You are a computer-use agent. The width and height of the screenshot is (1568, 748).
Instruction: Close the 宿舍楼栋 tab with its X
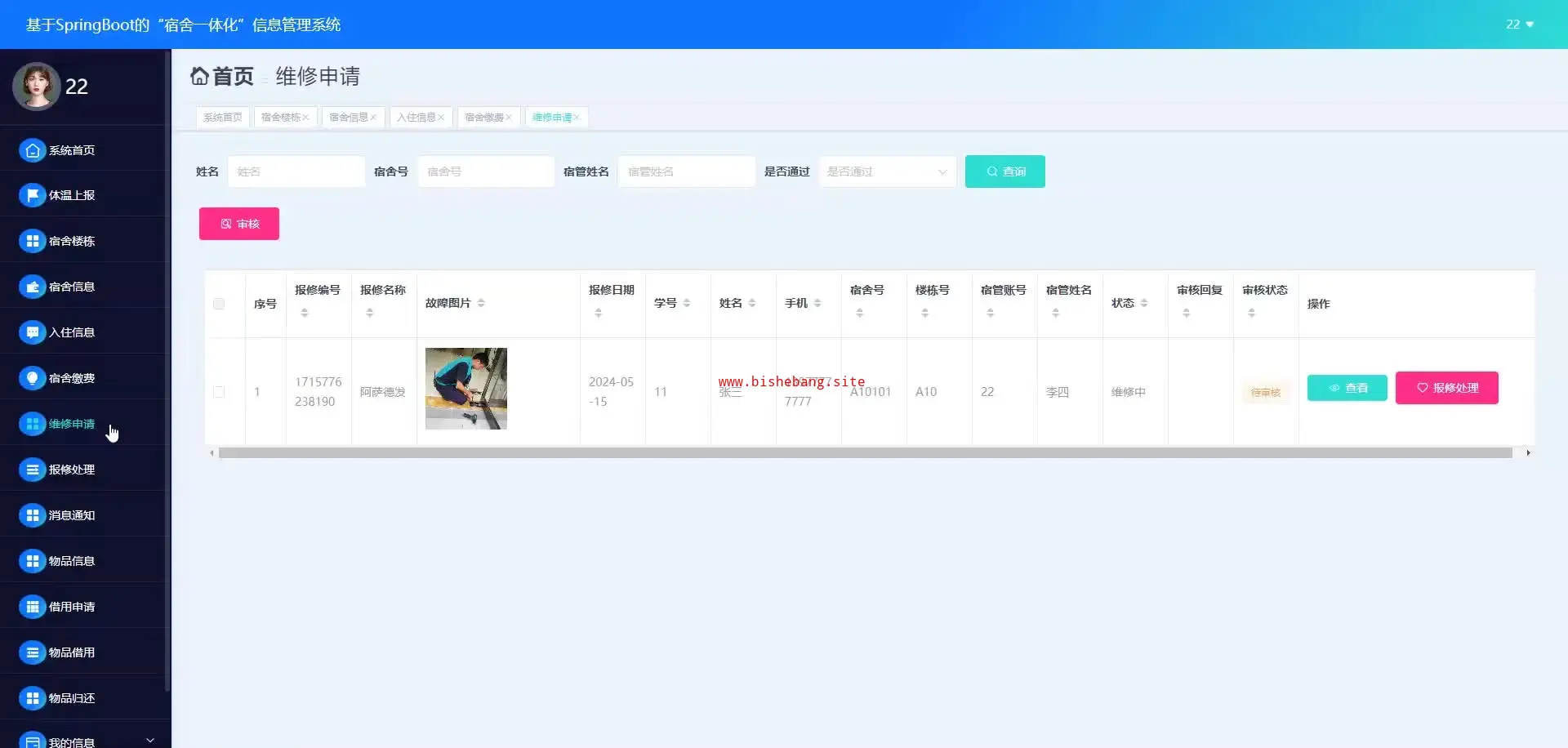coord(305,118)
